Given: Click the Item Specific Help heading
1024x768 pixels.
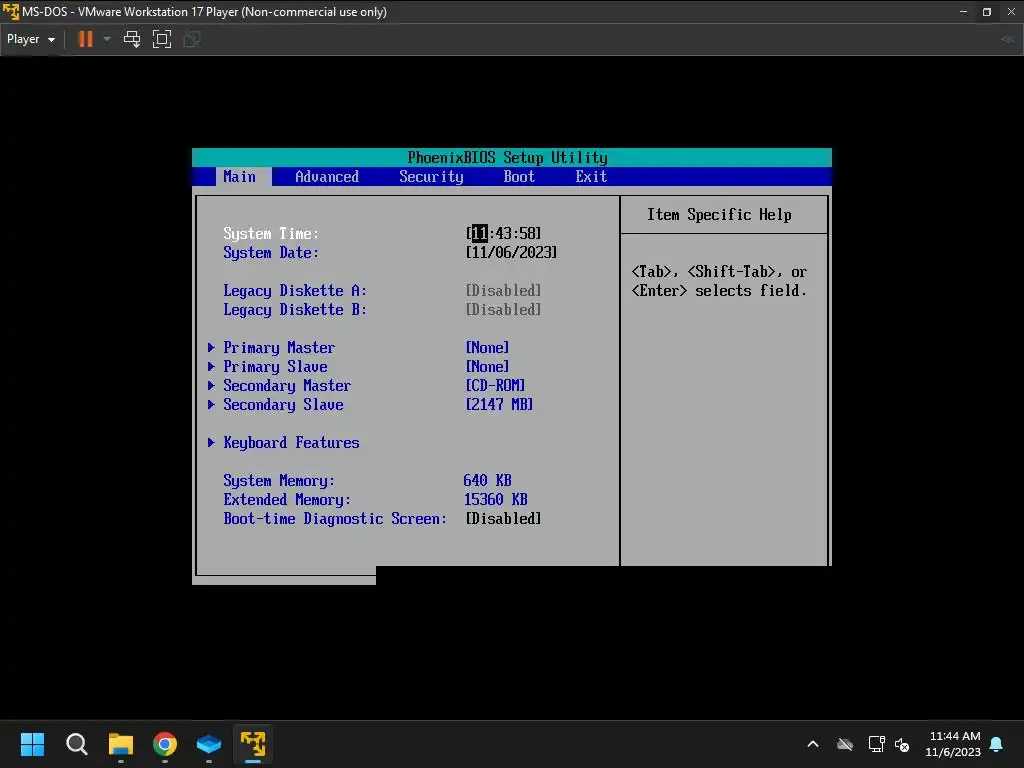Looking at the screenshot, I should [719, 214].
